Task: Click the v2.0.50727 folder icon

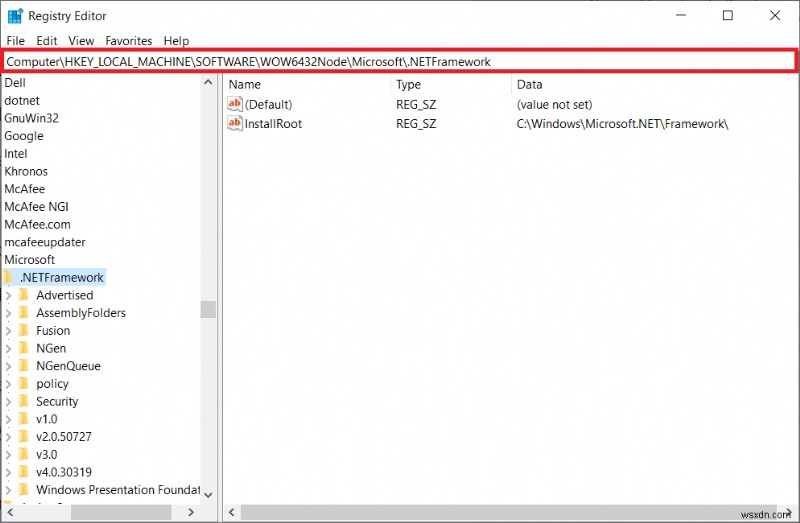Action: pyautogui.click(x=23, y=436)
